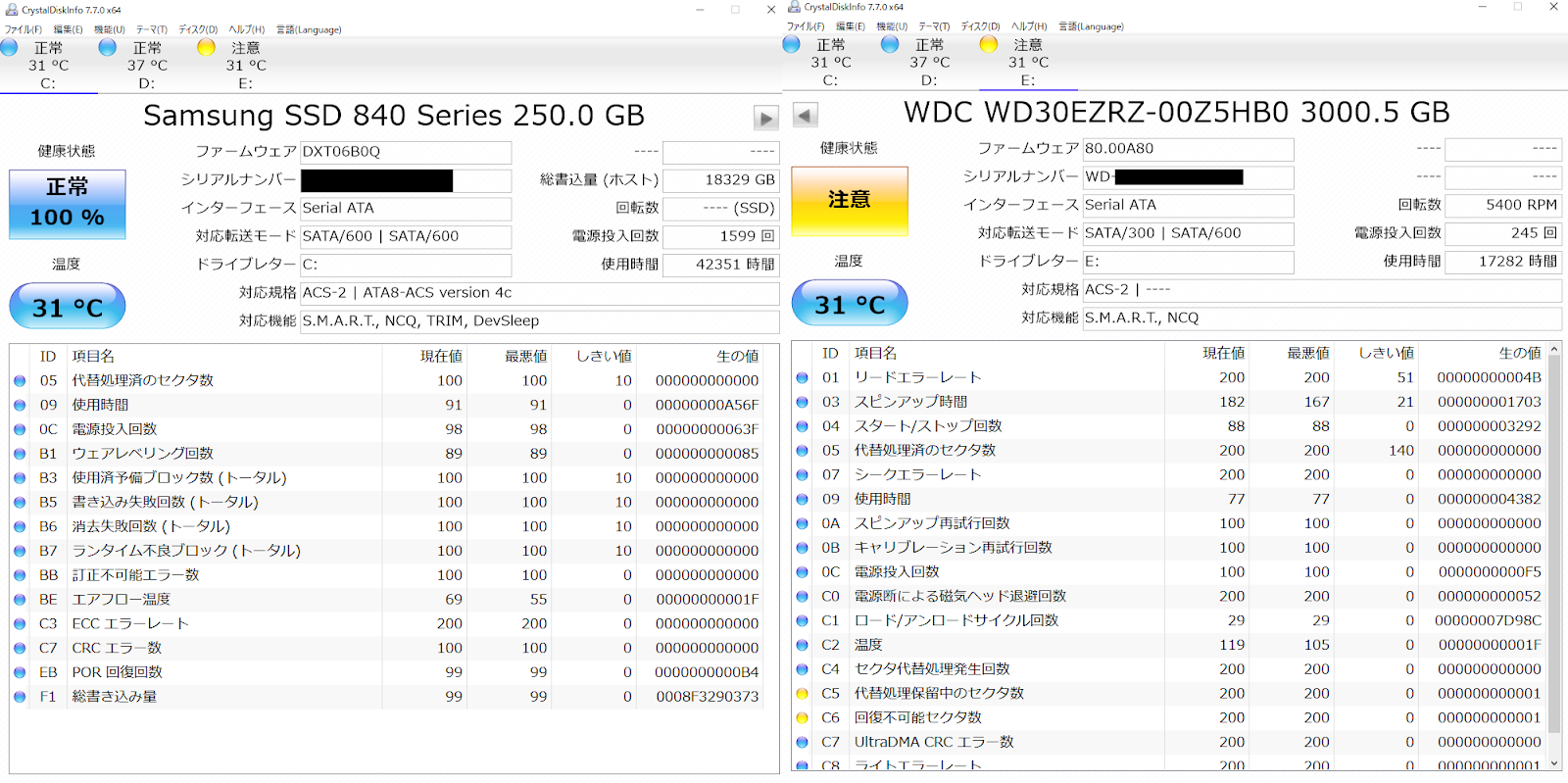Open ヘルプ(H) menu in left window
Viewport: 1568px width, 783px height.
click(x=247, y=29)
